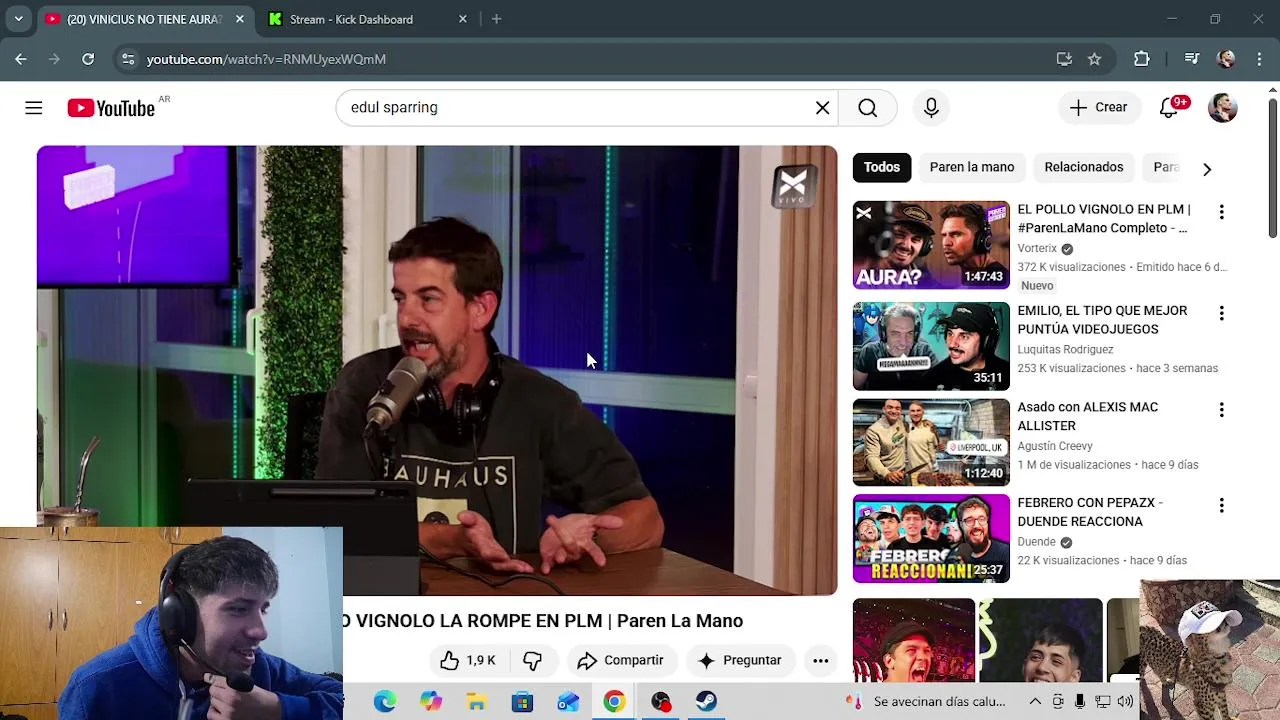Open more actions menu under the video
The height and width of the screenshot is (720, 1280).
tap(820, 660)
